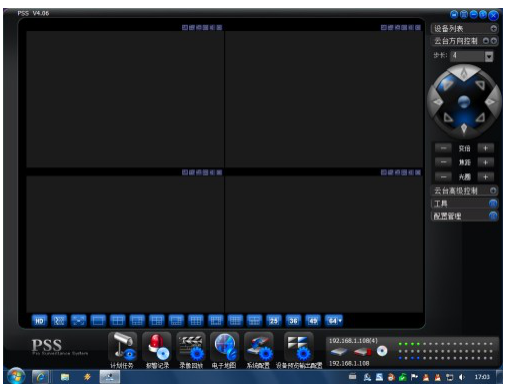
Task: Expand the 设备列表 panel
Action: click(494, 28)
